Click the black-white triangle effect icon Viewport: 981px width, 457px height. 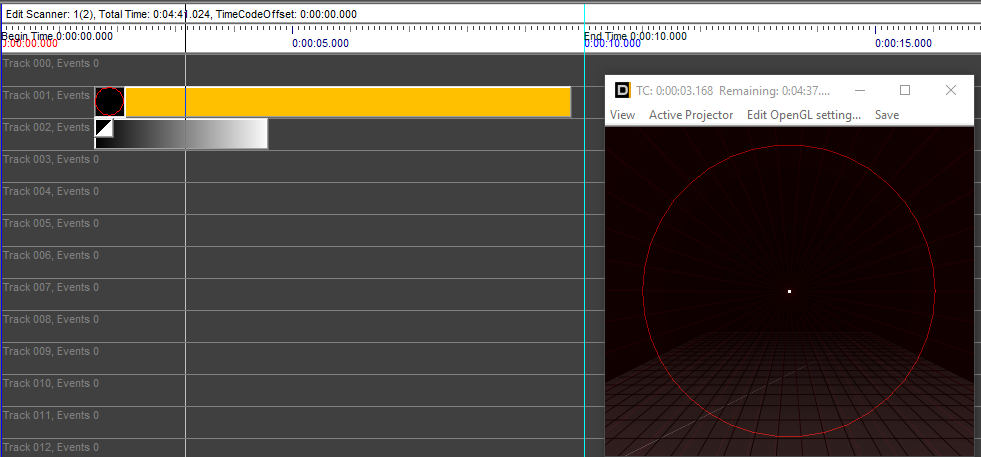[104, 128]
